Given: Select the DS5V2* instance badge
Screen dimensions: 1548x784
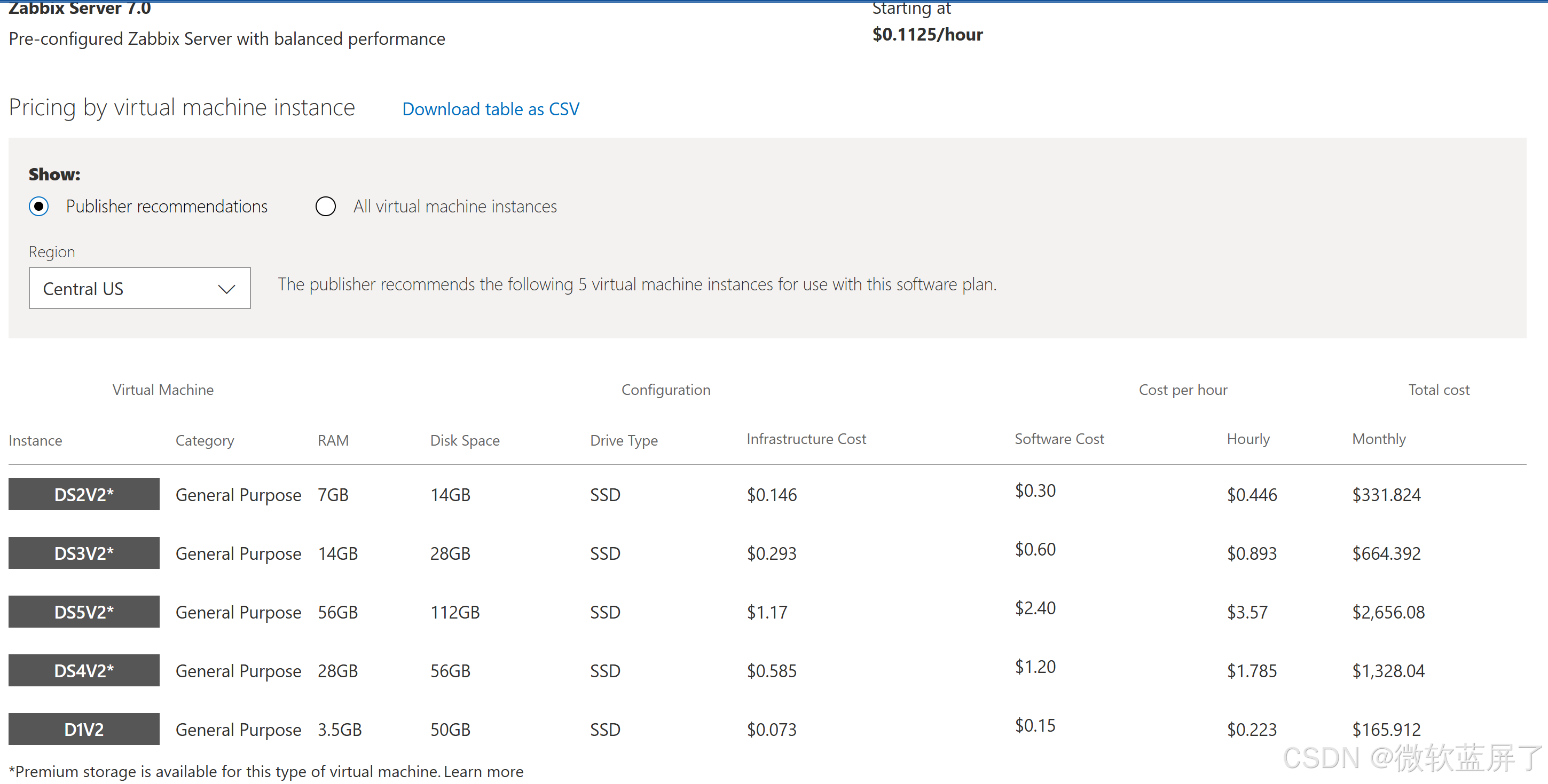Looking at the screenshot, I should click(x=84, y=612).
